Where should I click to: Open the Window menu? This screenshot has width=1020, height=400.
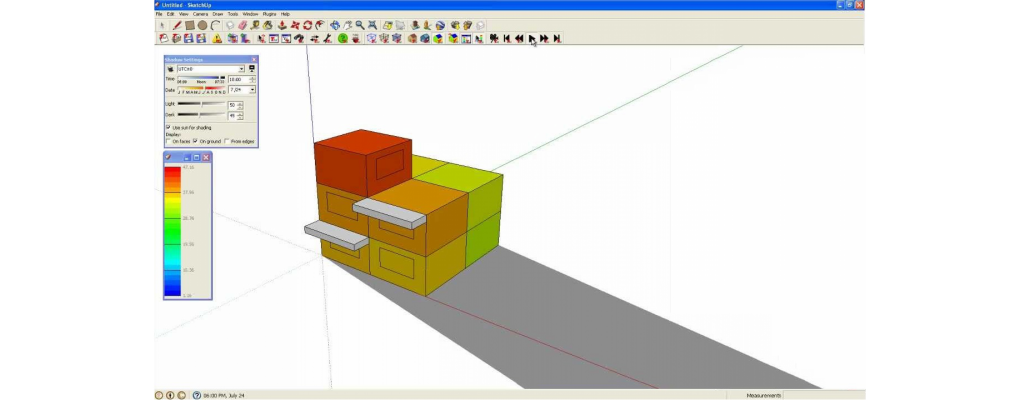(x=250, y=14)
